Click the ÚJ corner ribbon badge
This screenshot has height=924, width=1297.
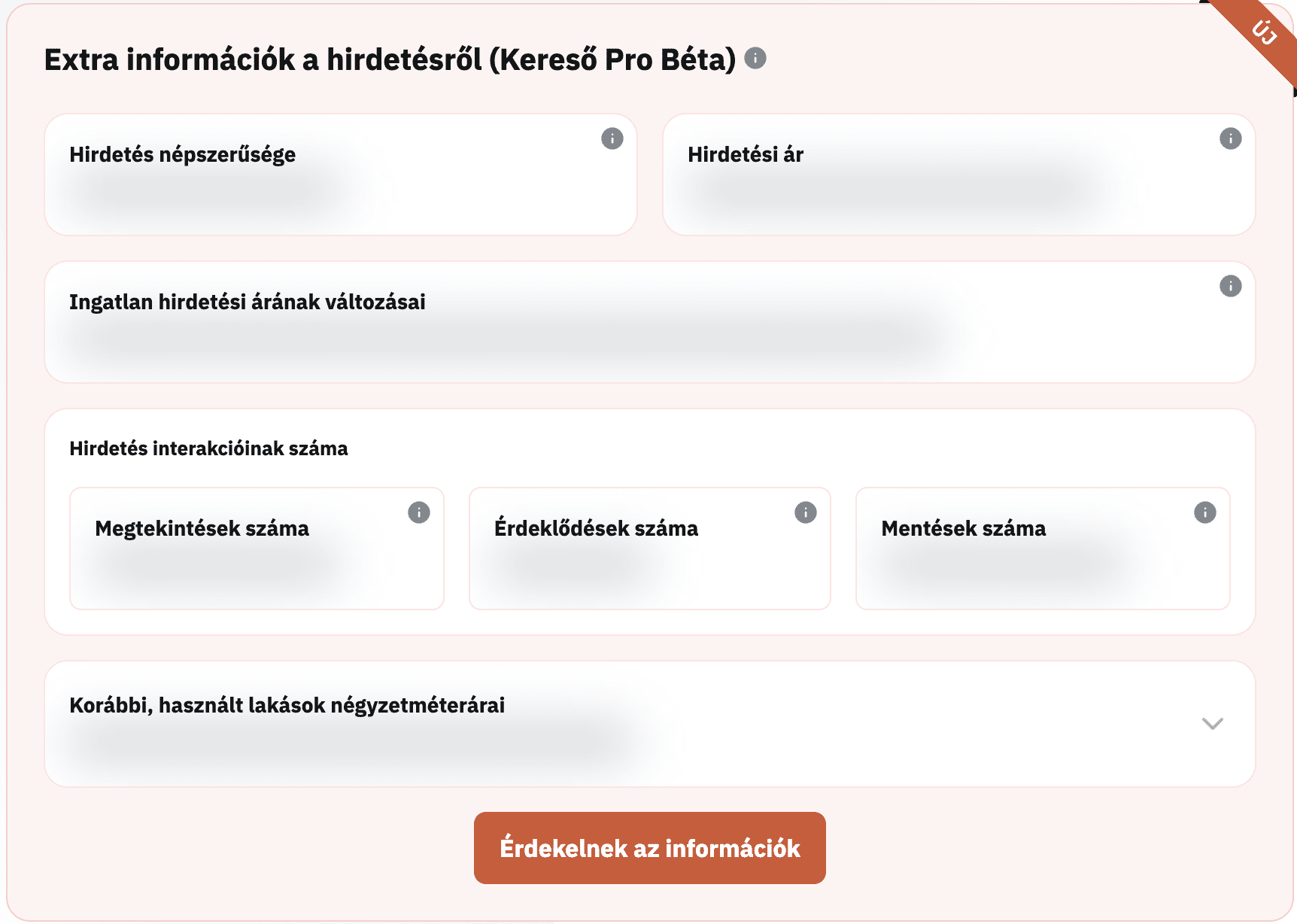pos(1265,32)
